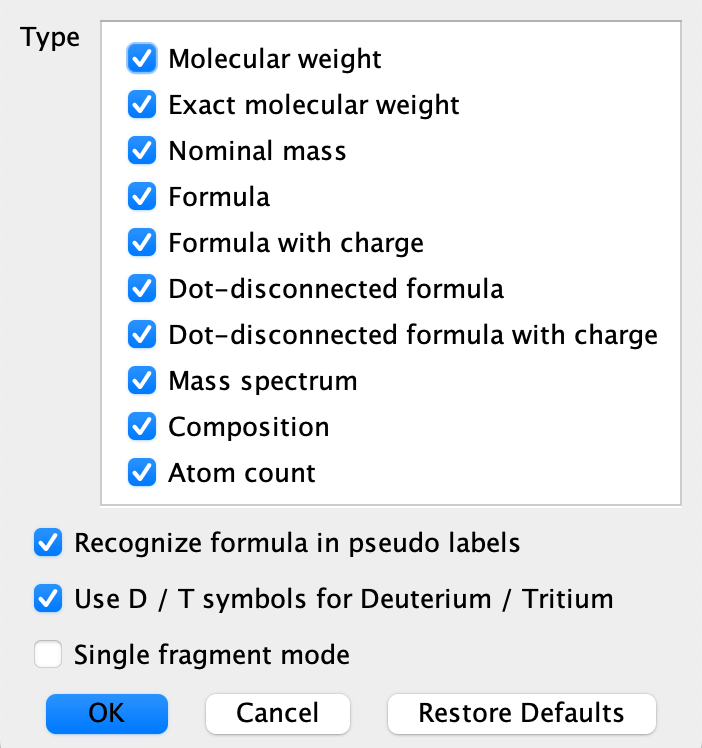Untick the Formula checkbox
702x748 pixels.
143,197
